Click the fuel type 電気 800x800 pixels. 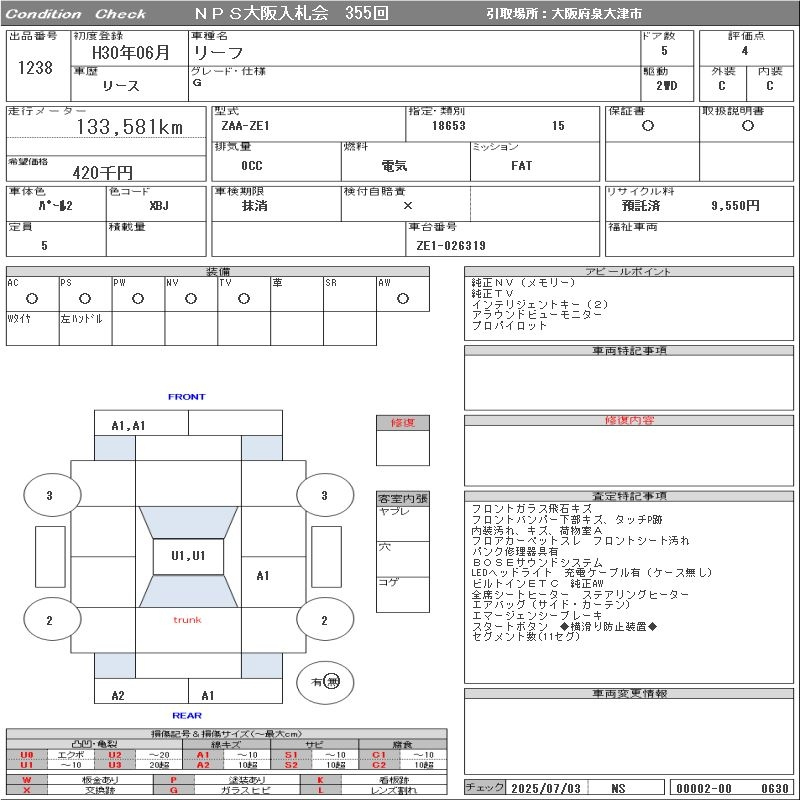394,165
